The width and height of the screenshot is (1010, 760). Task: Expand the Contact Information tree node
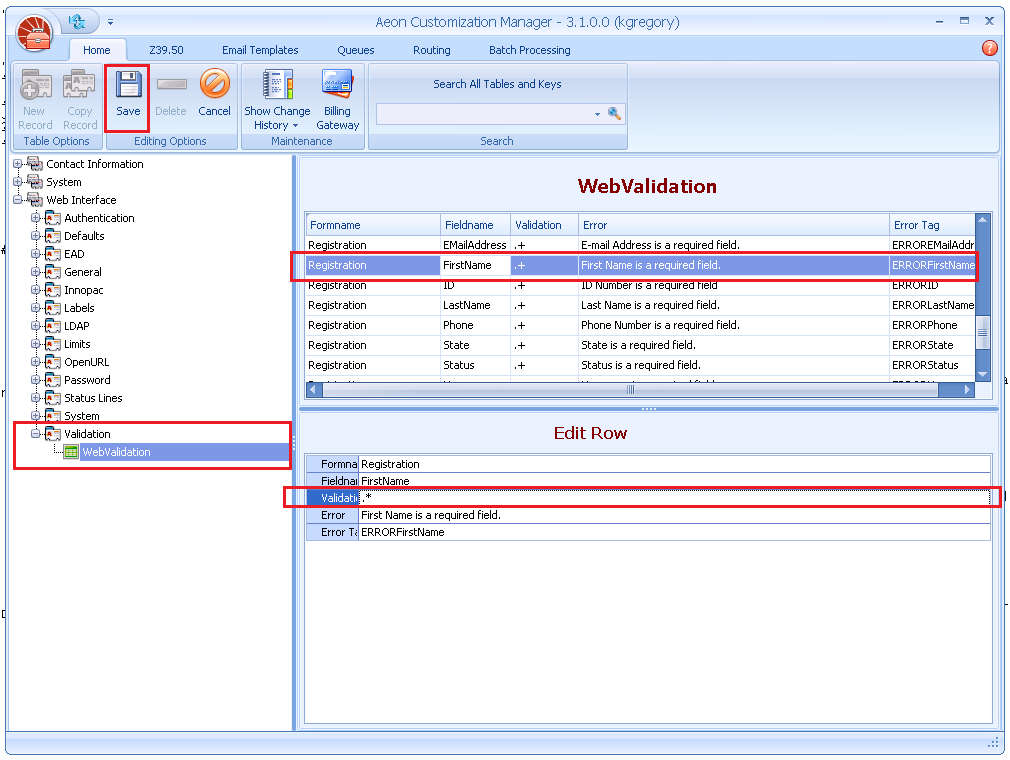click(18, 164)
